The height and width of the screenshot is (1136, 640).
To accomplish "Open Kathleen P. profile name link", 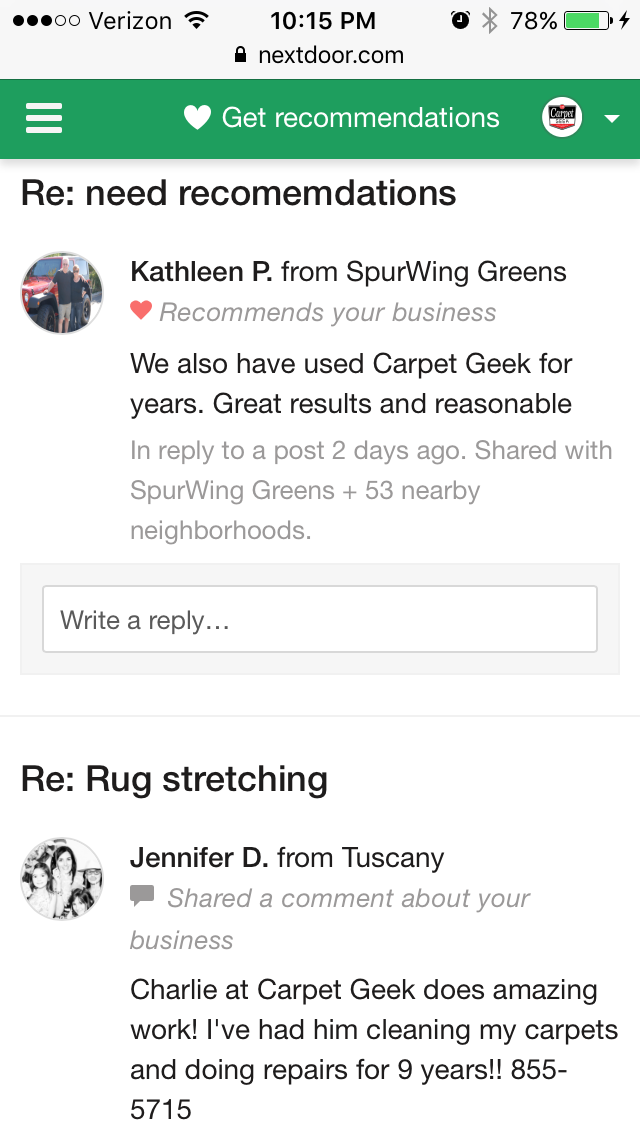I will (201, 272).
